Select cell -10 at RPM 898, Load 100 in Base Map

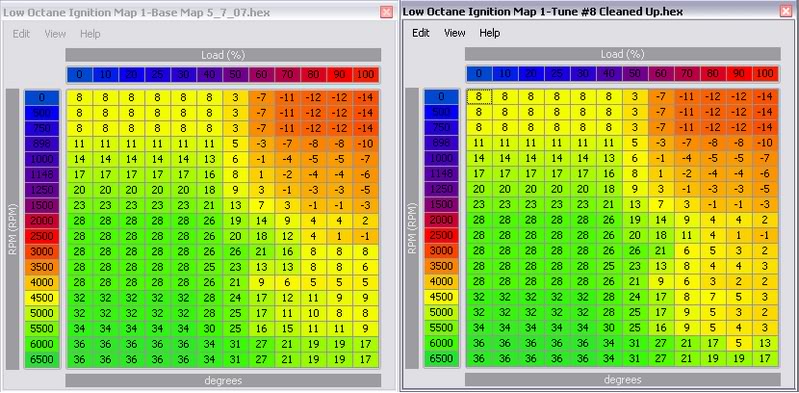point(365,143)
